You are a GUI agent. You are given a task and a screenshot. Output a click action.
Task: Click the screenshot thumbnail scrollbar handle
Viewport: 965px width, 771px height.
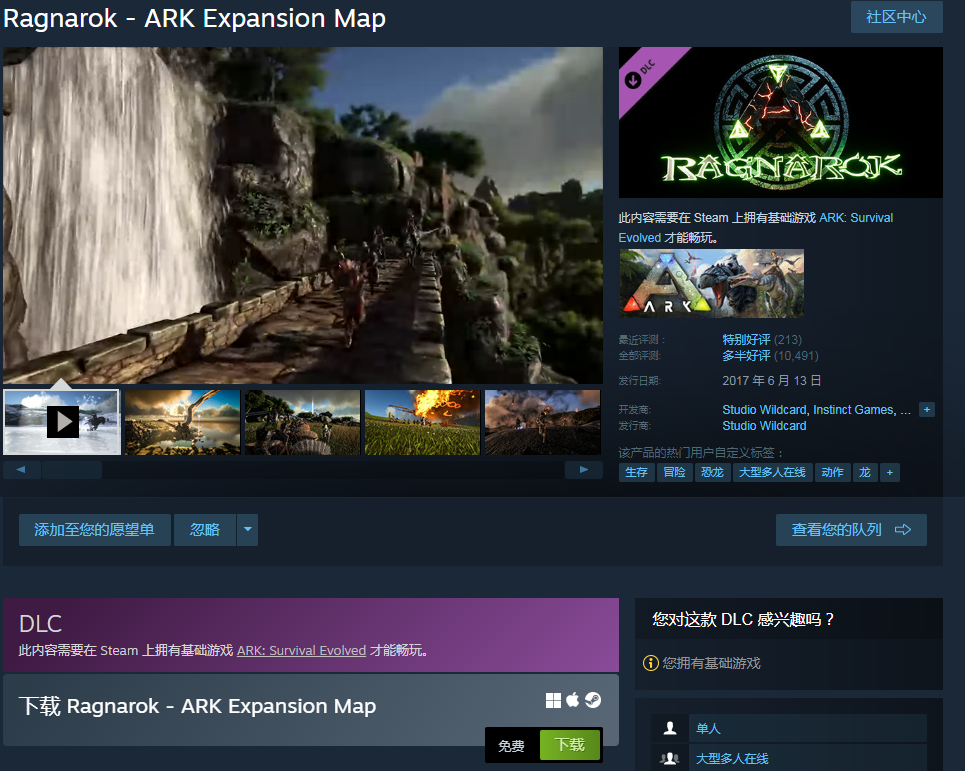click(x=72, y=470)
